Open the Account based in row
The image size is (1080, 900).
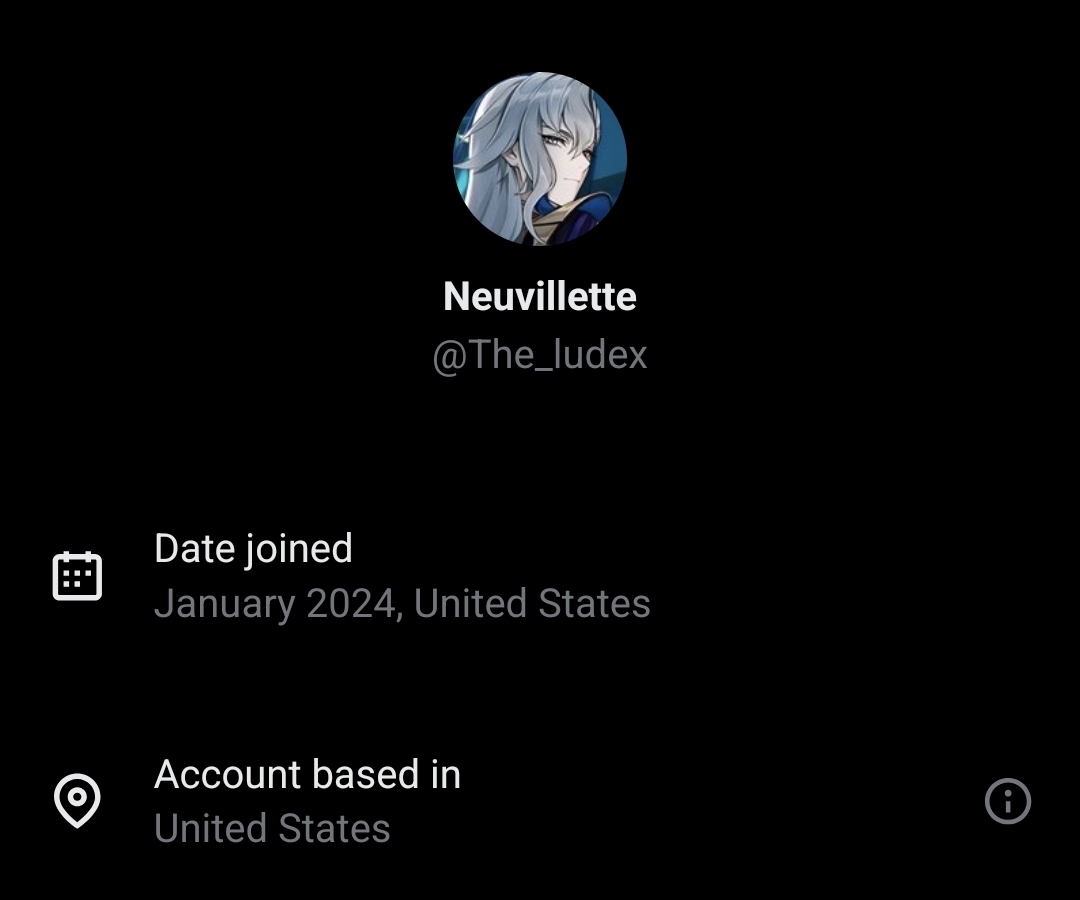[x=540, y=801]
